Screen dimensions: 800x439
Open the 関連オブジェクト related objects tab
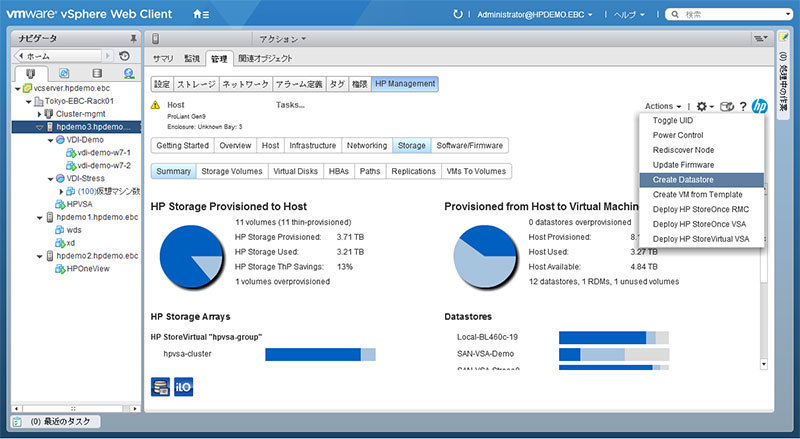265,59
